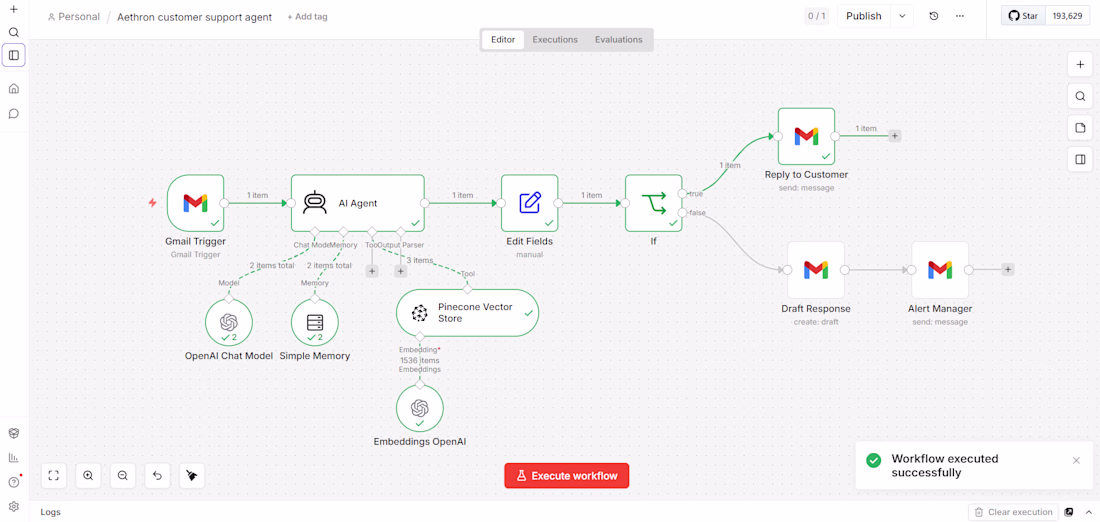
Task: Go to the home overview icon
Action: (13, 88)
